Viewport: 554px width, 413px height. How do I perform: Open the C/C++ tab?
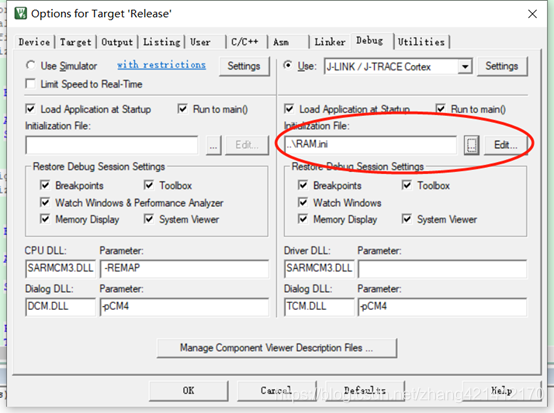tap(244, 42)
